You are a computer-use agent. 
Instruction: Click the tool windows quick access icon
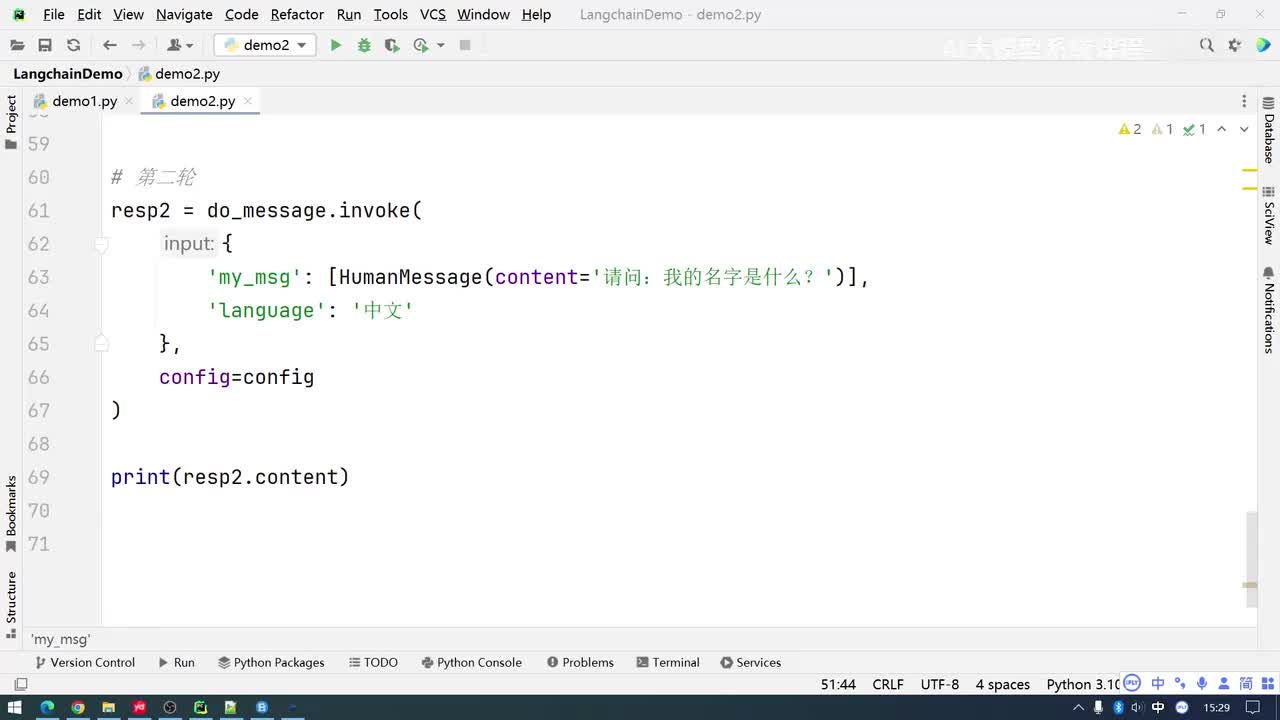[x=20, y=684]
